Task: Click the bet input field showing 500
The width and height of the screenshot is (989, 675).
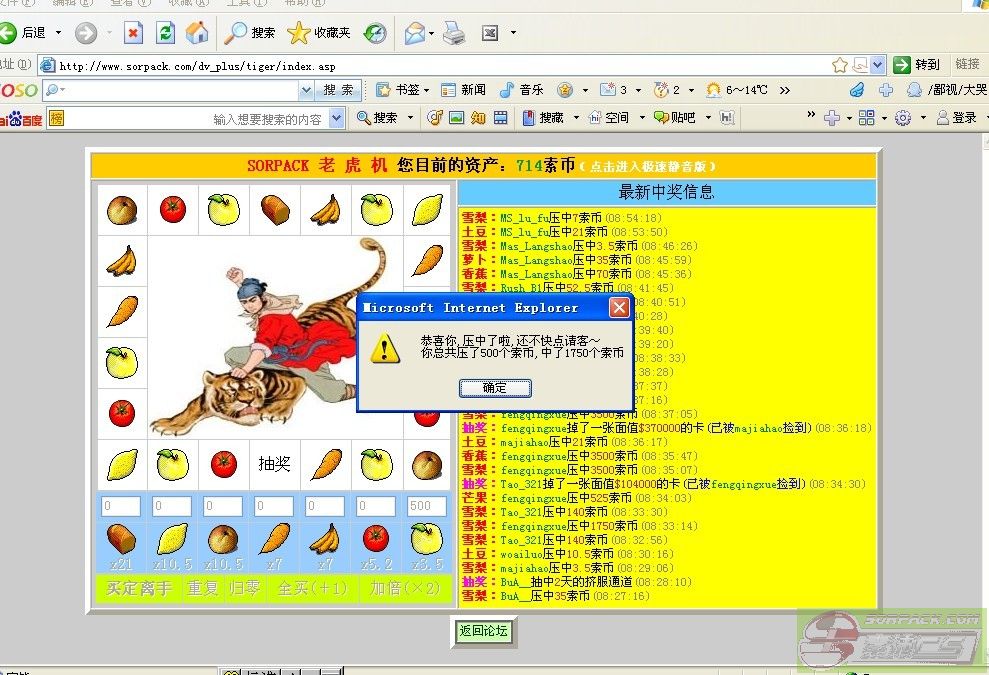Action: tap(427, 507)
